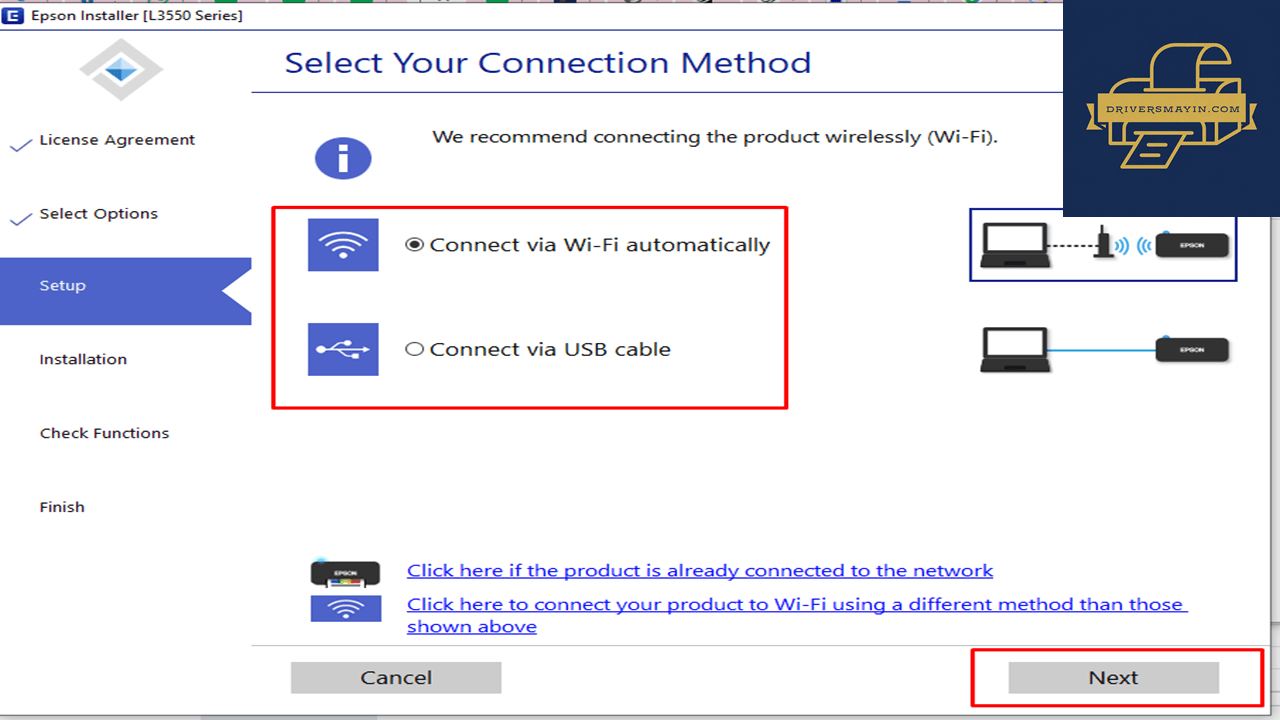Go to the License Agreement step
The height and width of the screenshot is (720, 1280).
point(117,140)
